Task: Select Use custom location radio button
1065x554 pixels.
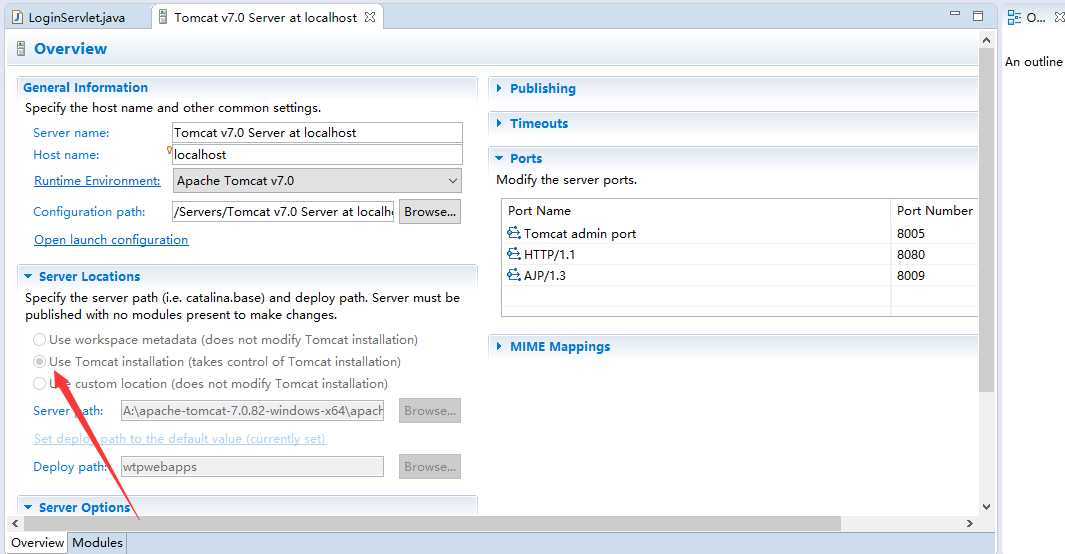Action: (39, 384)
